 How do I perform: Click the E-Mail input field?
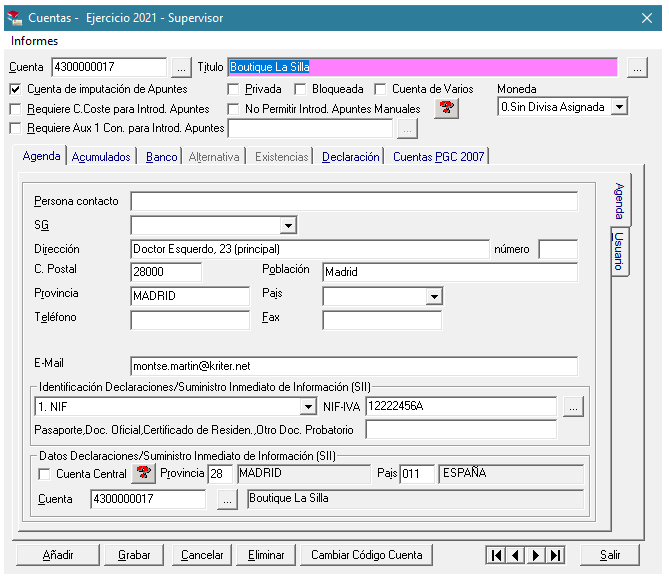[353, 366]
